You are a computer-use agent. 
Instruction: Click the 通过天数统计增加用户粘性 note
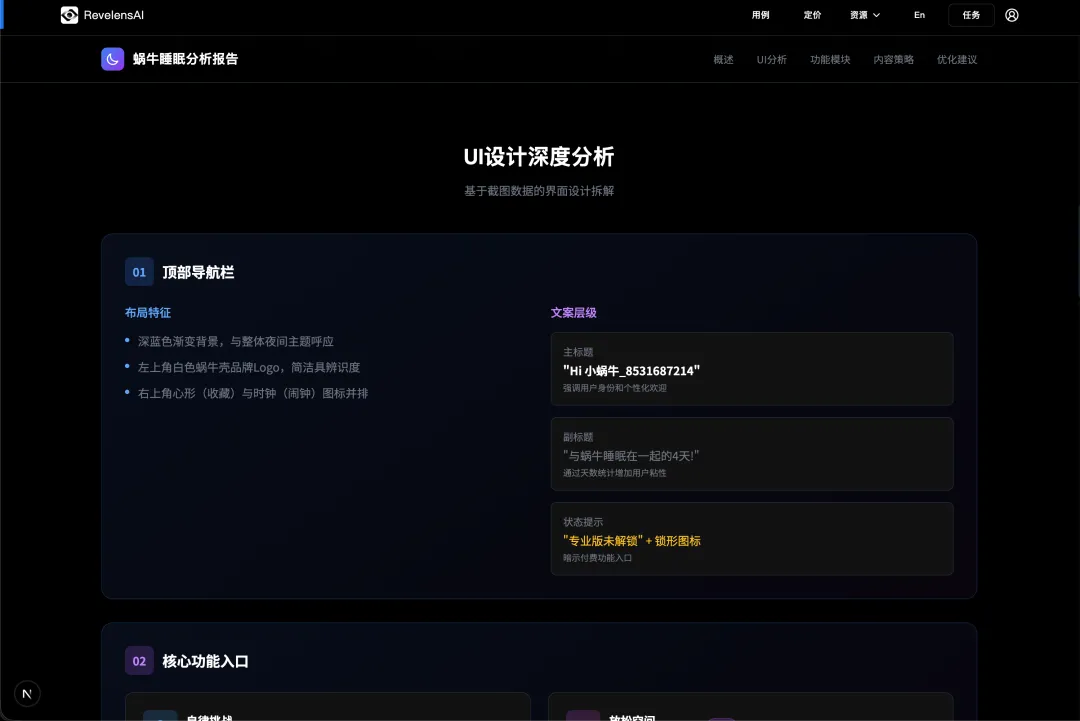tap(614, 473)
